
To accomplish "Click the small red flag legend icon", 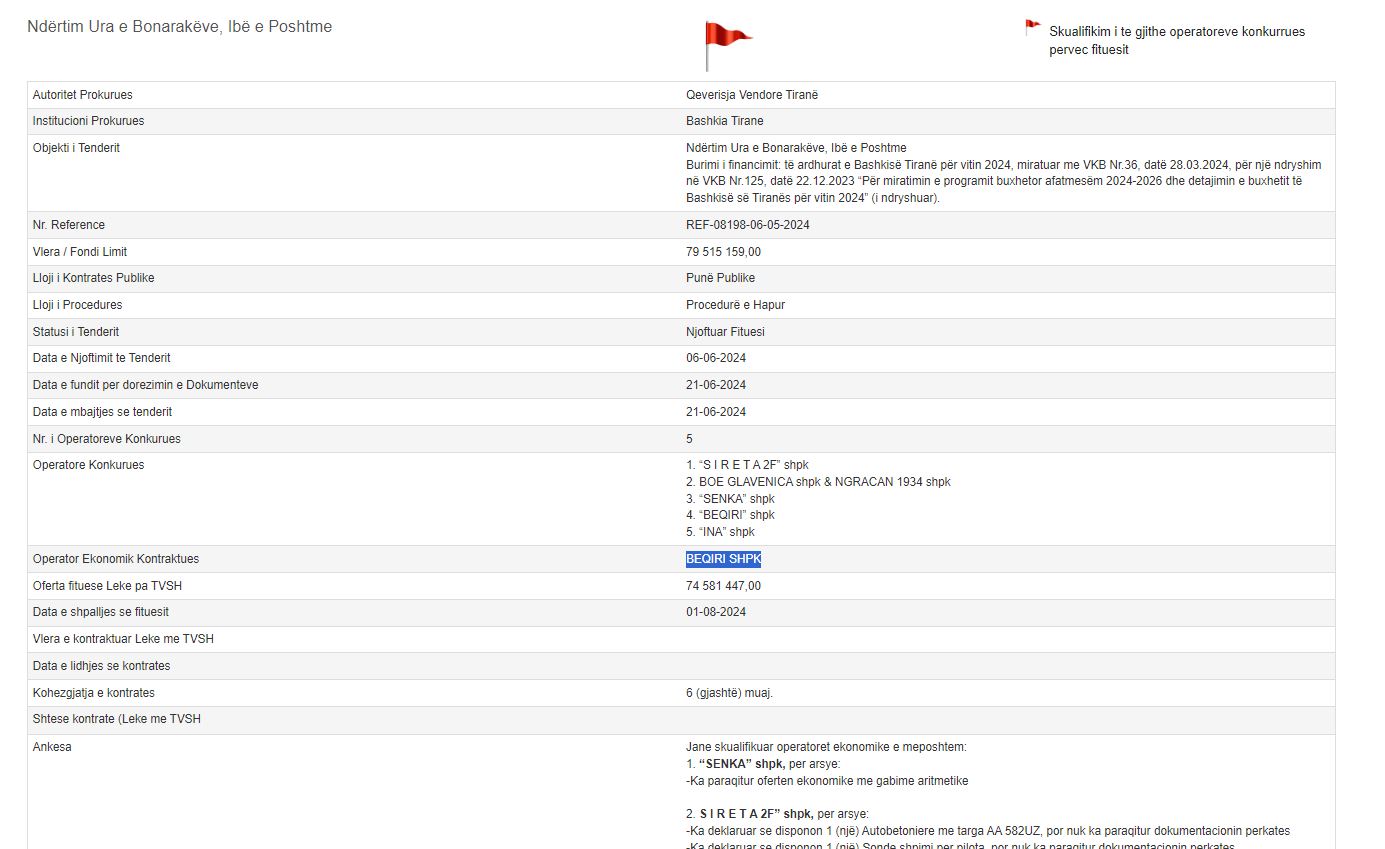I will pos(1032,28).
